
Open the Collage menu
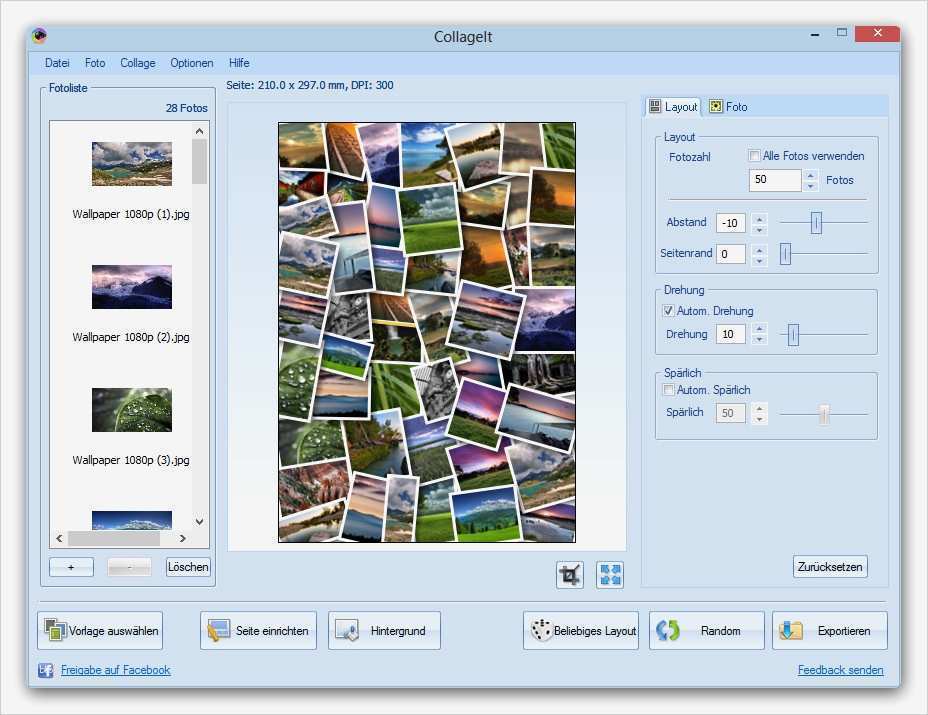tap(137, 62)
